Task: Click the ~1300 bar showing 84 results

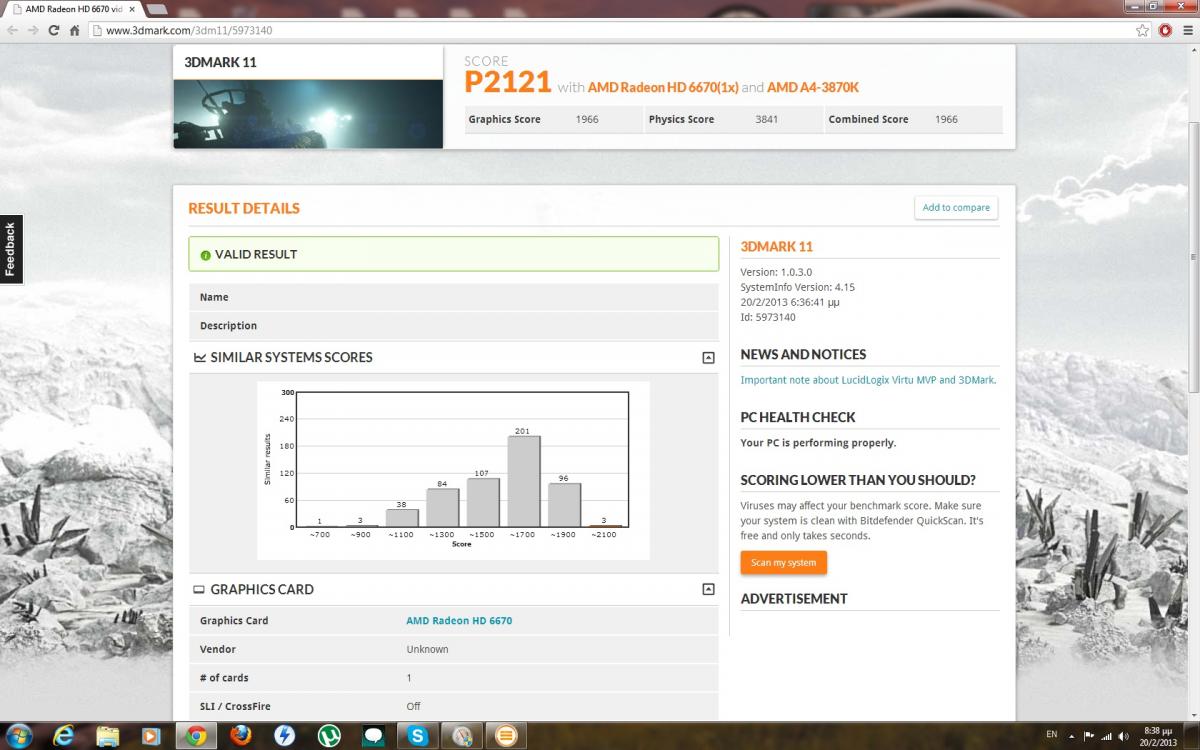Action: click(x=443, y=507)
